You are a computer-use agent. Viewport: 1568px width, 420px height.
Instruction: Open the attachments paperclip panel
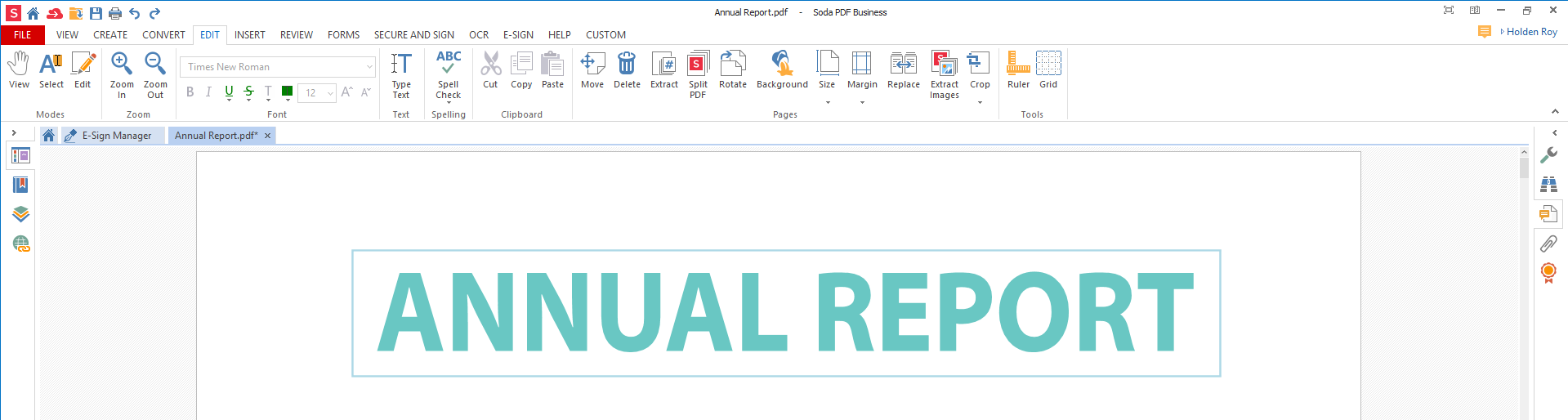(1548, 244)
